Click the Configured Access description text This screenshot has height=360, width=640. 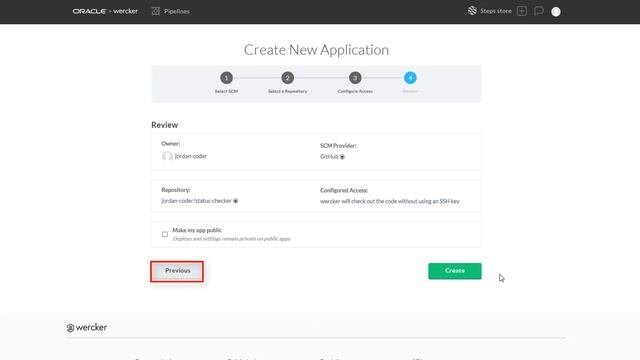tap(390, 201)
